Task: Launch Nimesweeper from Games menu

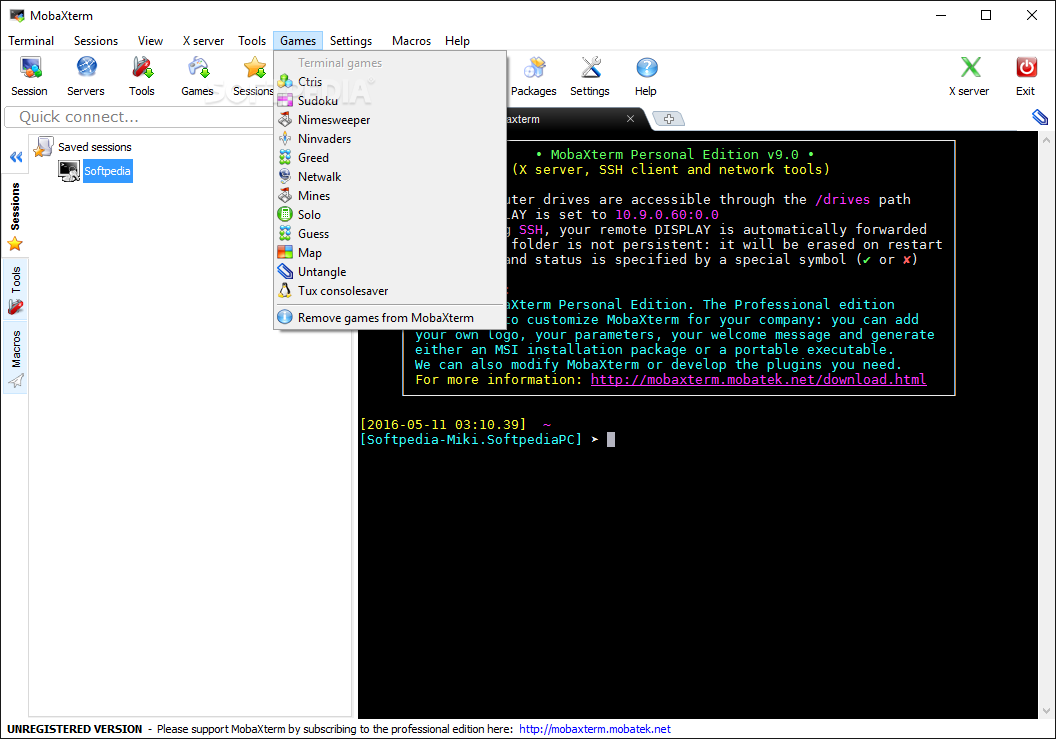Action: pos(390,119)
